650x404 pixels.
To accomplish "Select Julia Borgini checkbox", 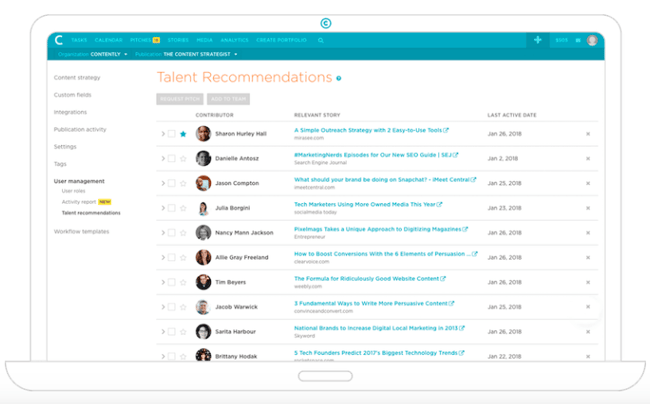I will [x=171, y=208].
